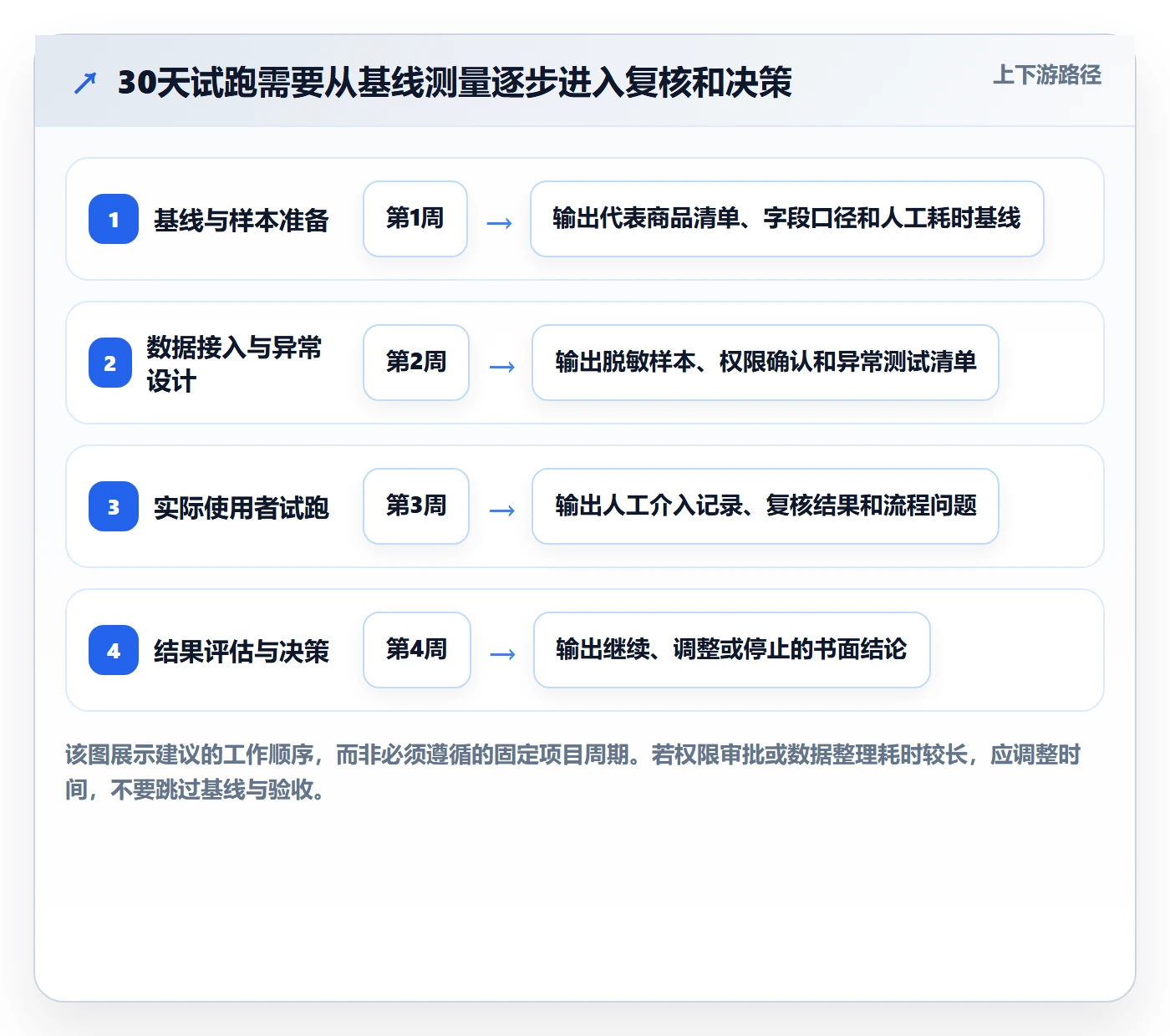Click the title 30天试跑需要从基线测量逐步进入复核和决策

pos(455,83)
